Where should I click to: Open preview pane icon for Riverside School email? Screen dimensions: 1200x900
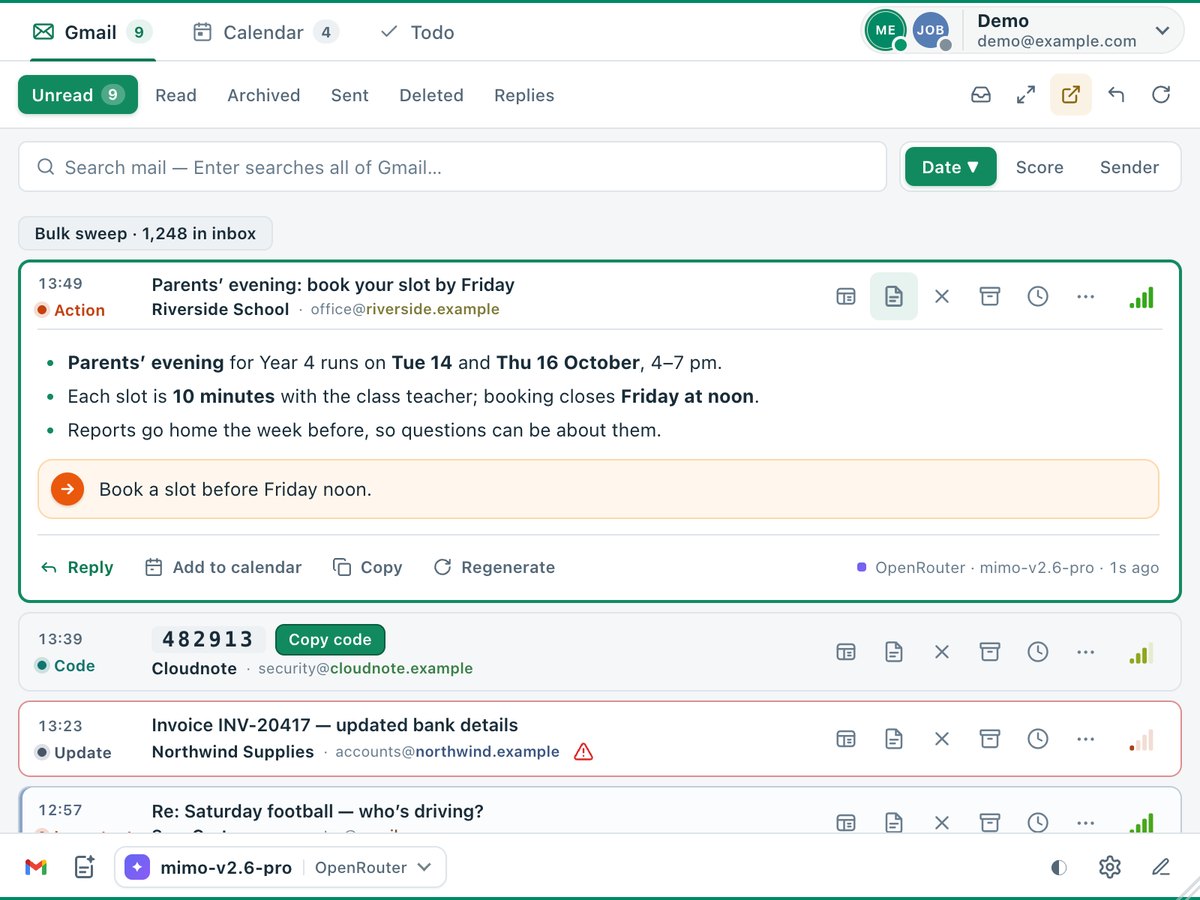(x=846, y=296)
